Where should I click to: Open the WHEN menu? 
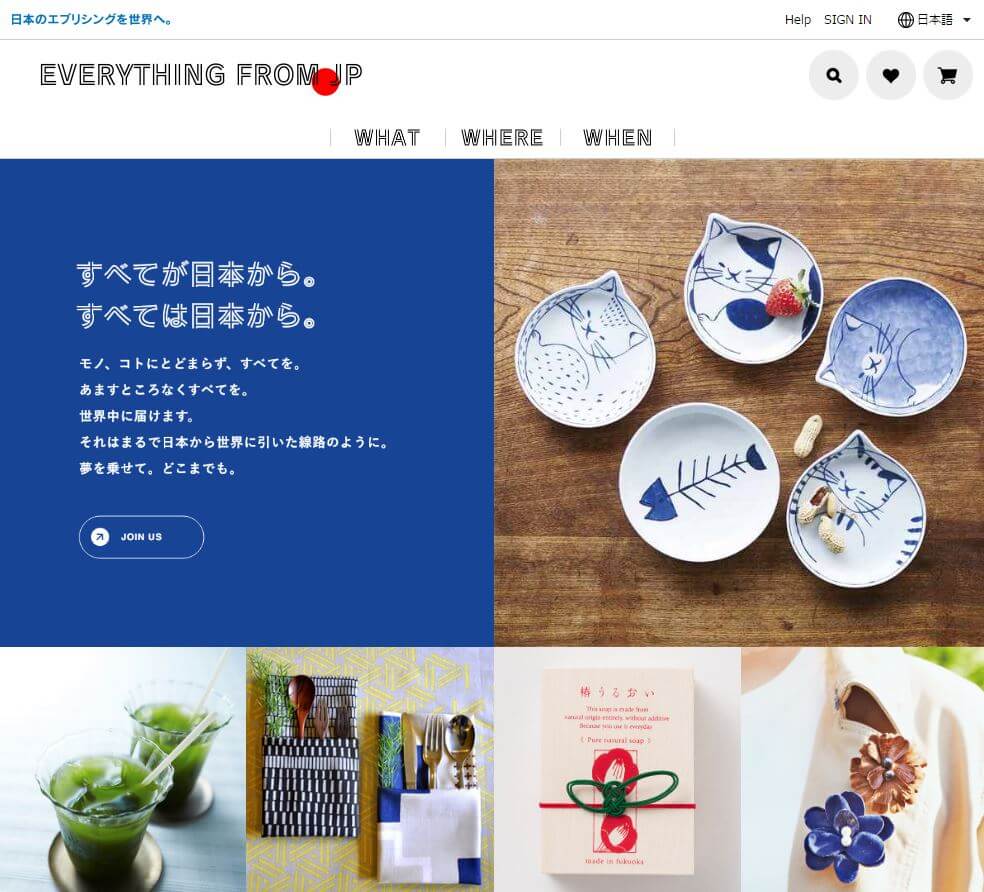(x=618, y=137)
